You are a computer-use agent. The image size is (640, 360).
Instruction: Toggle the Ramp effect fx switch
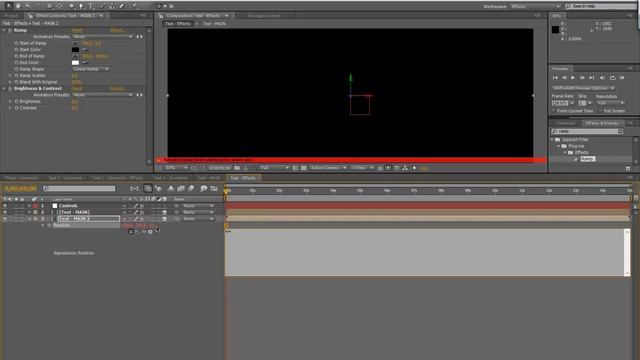pos(10,30)
